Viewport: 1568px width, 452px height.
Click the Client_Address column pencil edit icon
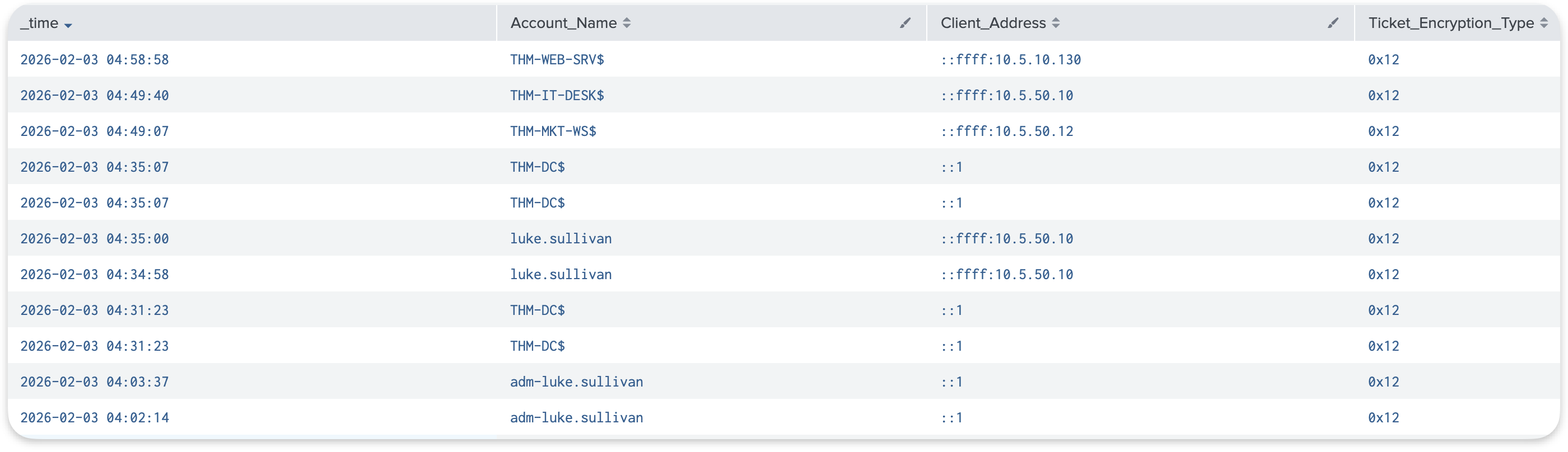[1333, 23]
